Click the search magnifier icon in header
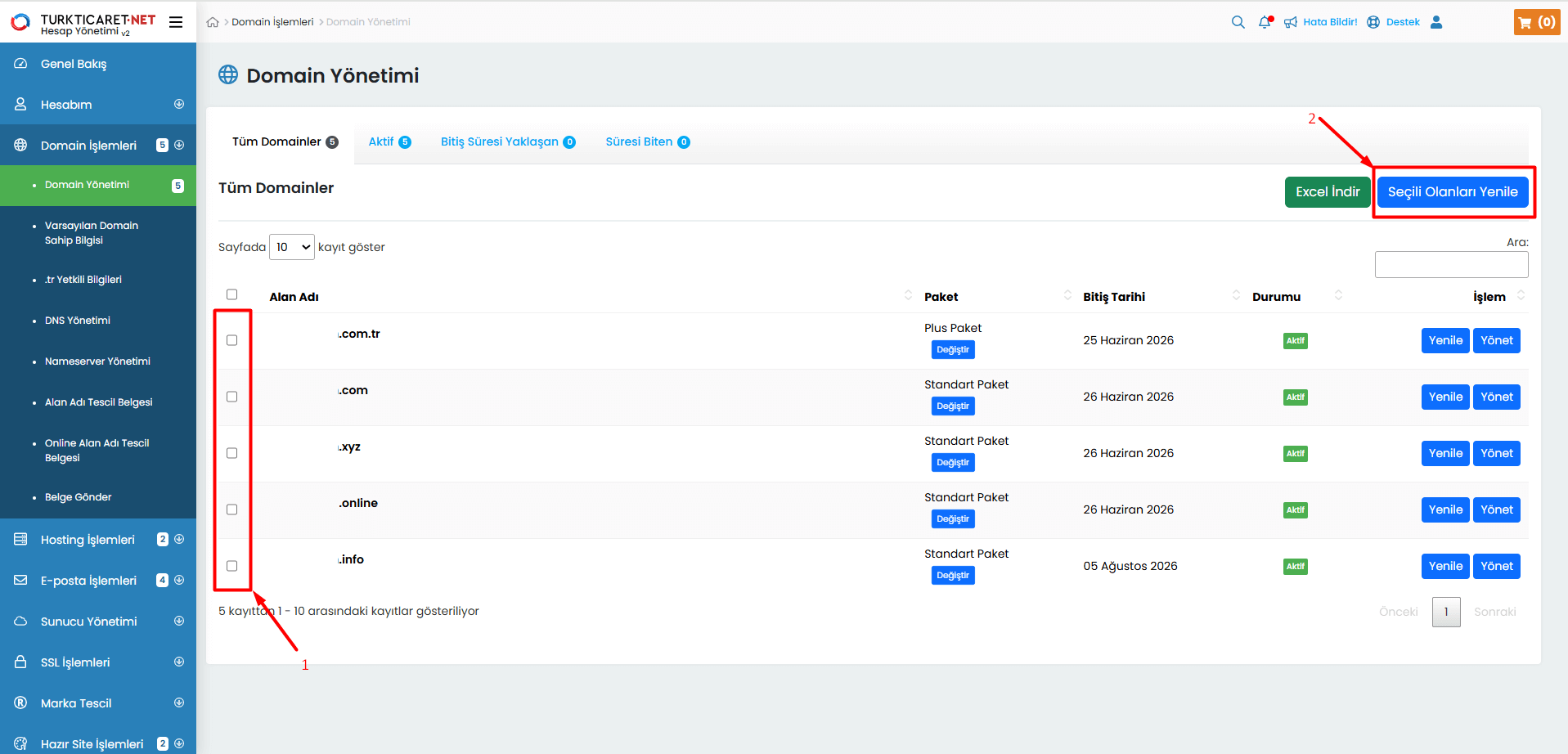Screen dimensions: 1568x754 1238,22
